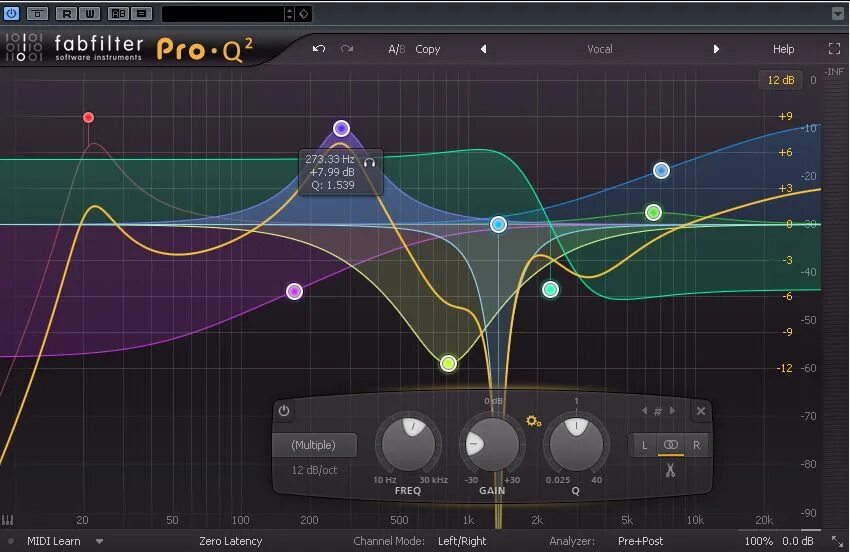Click the band number # indicator
850x552 pixels.
click(x=658, y=411)
